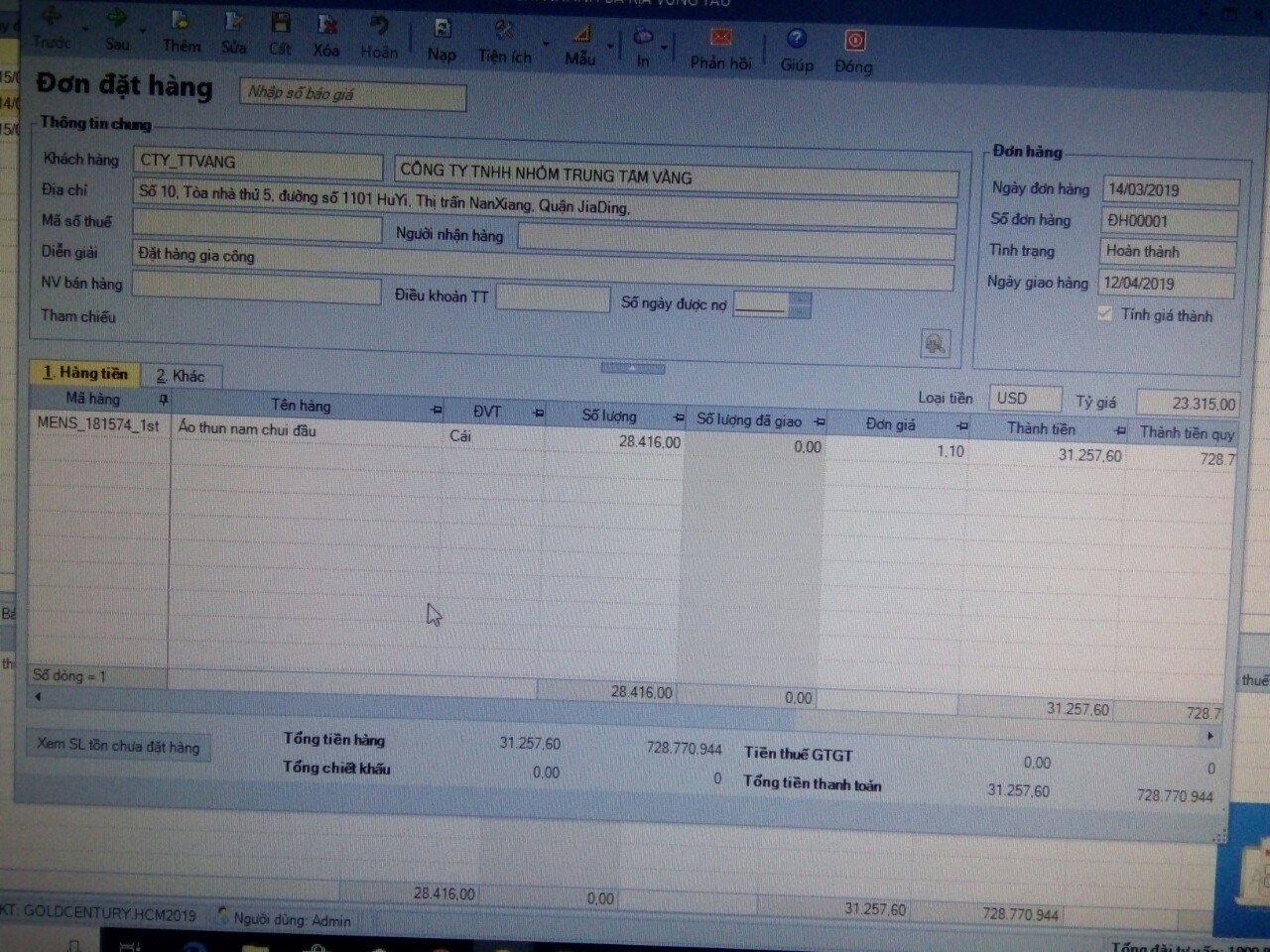Screen dimensions: 1270x952
Task: Open the Tiện ích utilities menu
Action: (x=505, y=43)
